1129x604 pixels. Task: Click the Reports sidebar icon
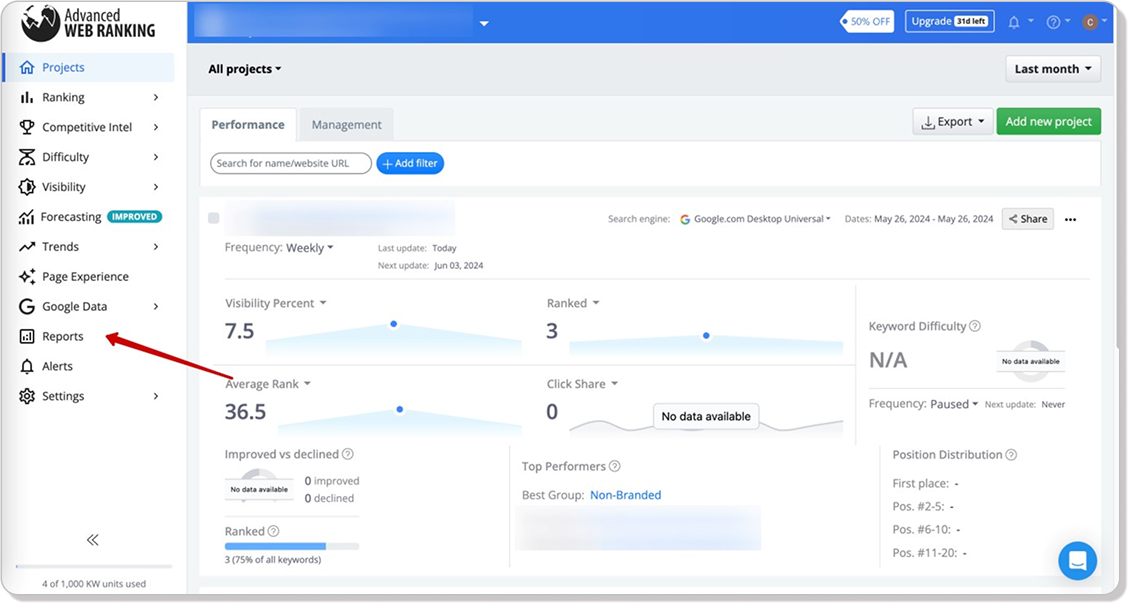pyautogui.click(x=27, y=336)
